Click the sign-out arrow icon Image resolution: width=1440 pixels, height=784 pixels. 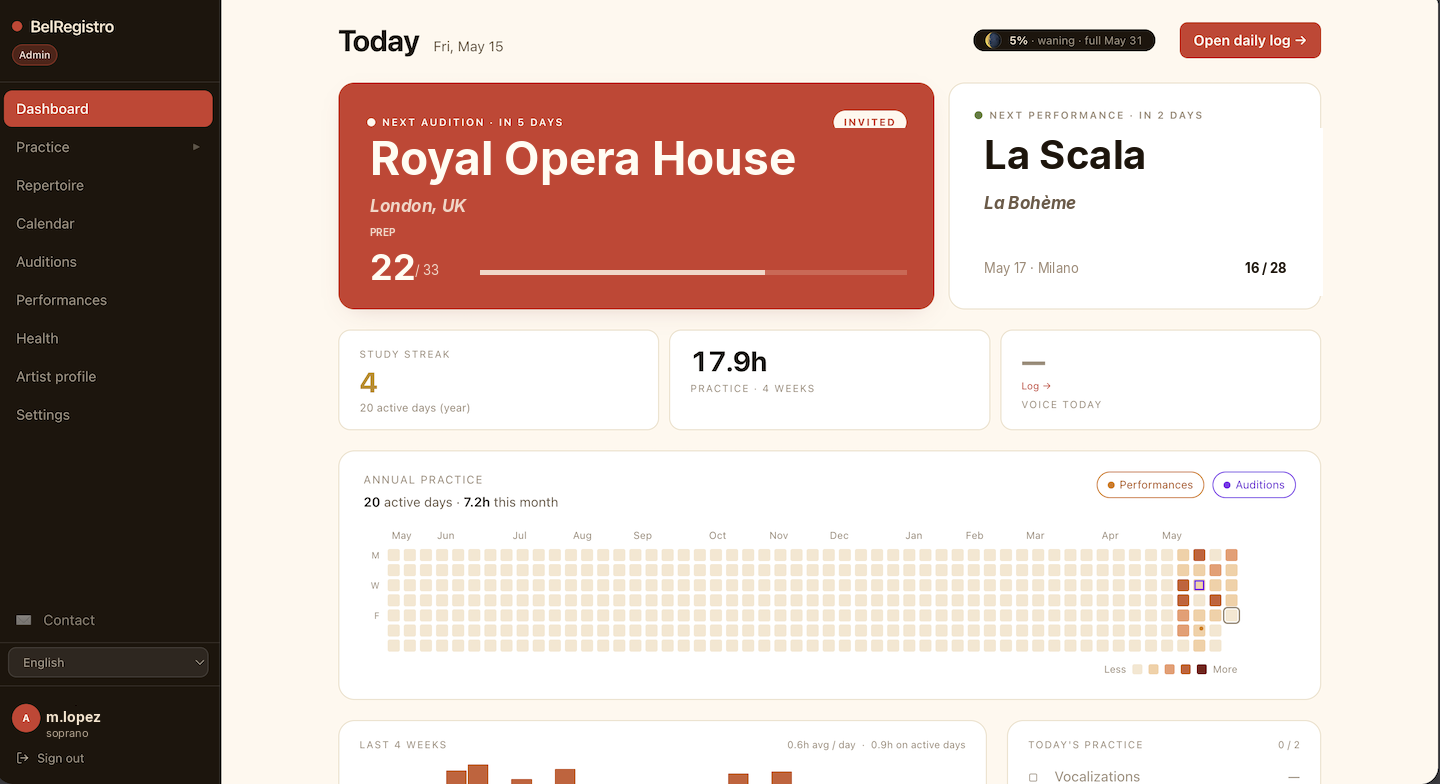point(22,758)
